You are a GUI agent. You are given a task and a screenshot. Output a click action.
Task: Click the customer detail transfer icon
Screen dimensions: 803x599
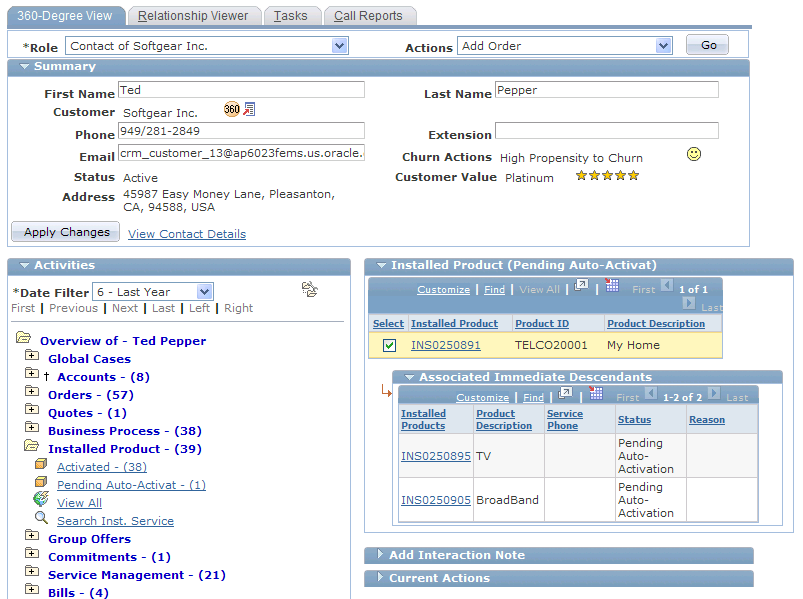click(x=249, y=109)
